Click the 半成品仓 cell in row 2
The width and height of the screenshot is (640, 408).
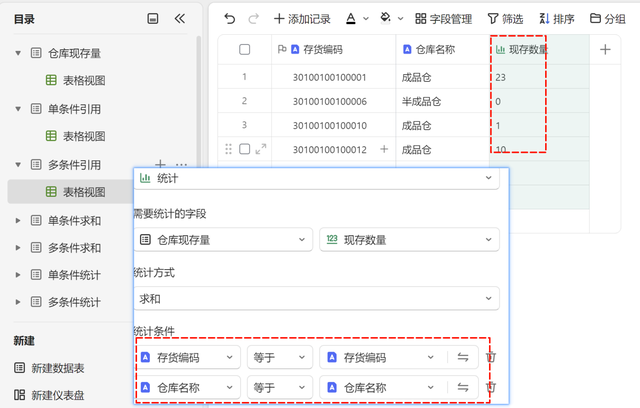[442, 101]
